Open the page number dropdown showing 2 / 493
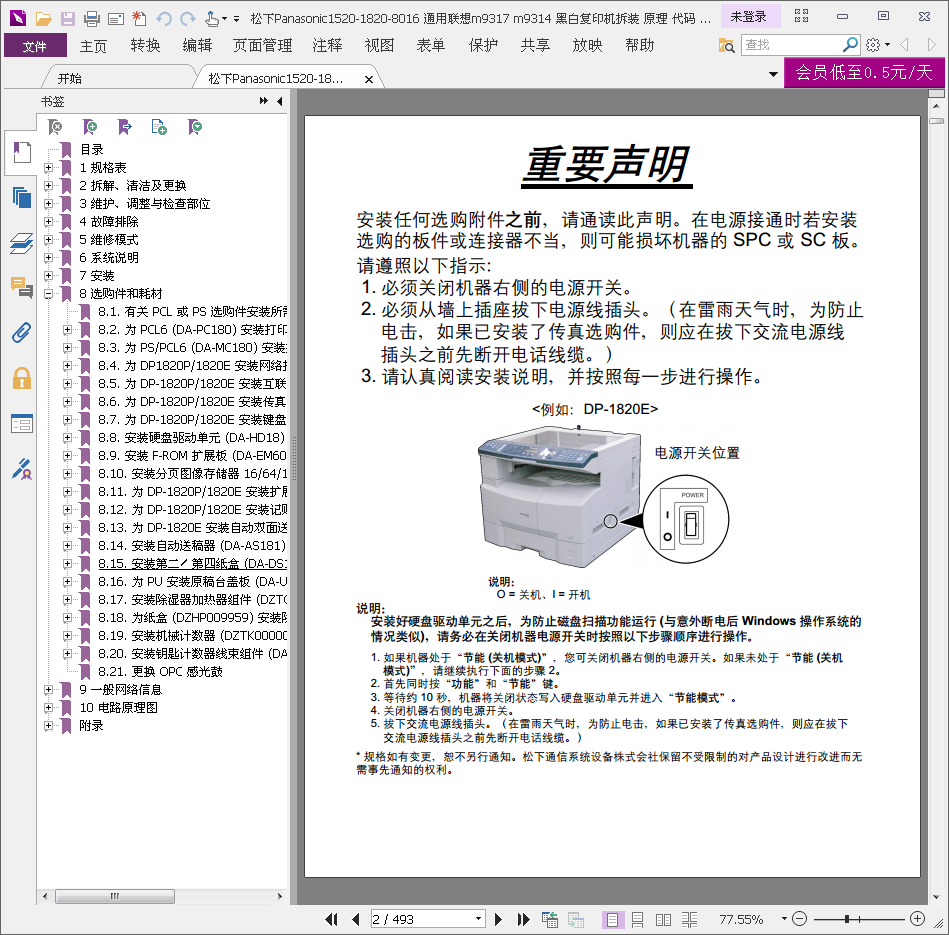 click(478, 919)
